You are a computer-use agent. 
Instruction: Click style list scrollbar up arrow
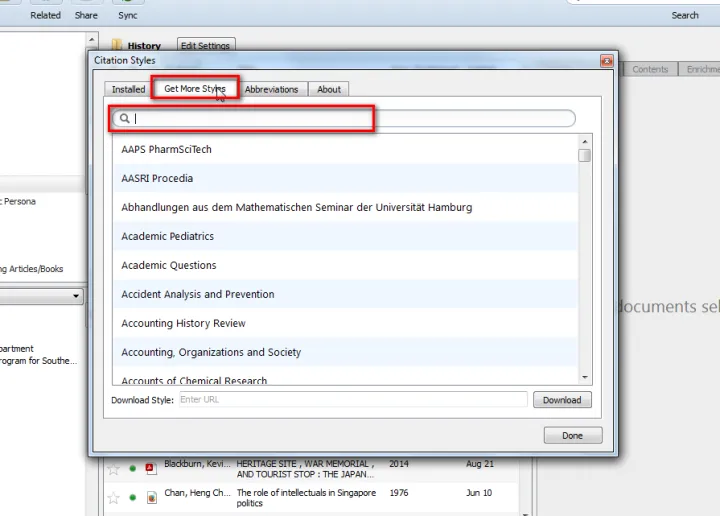[585, 141]
